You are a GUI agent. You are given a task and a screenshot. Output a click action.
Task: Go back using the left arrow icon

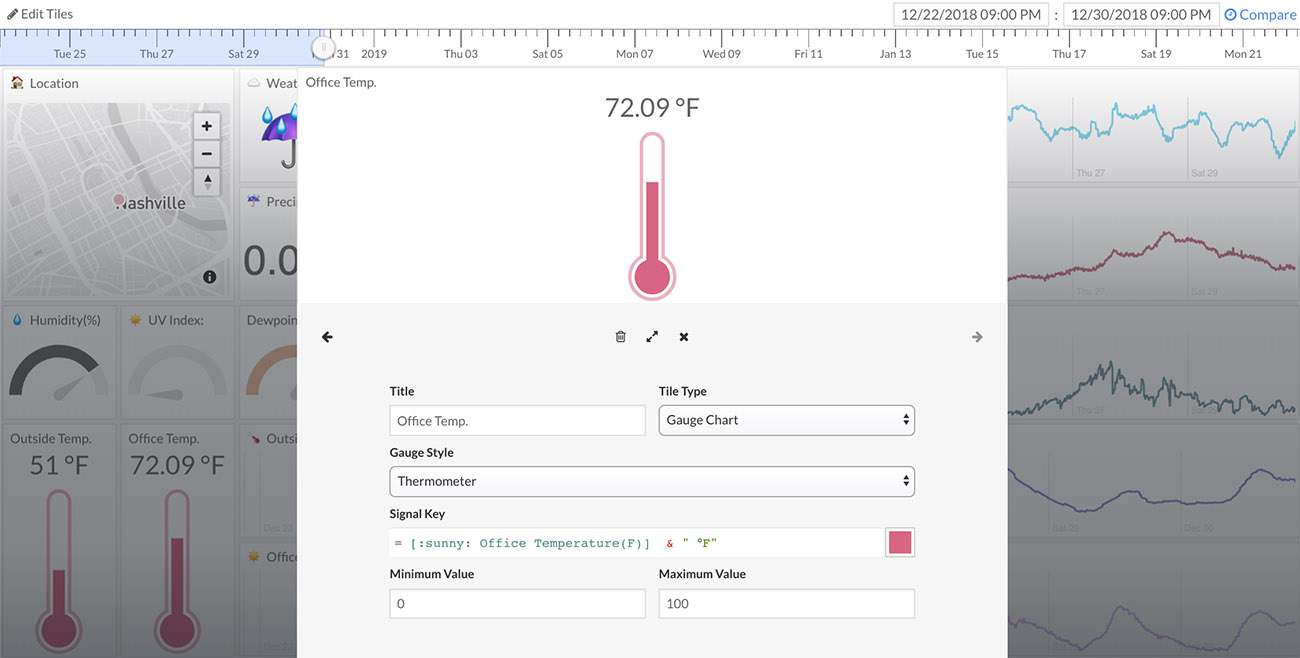pyautogui.click(x=327, y=337)
